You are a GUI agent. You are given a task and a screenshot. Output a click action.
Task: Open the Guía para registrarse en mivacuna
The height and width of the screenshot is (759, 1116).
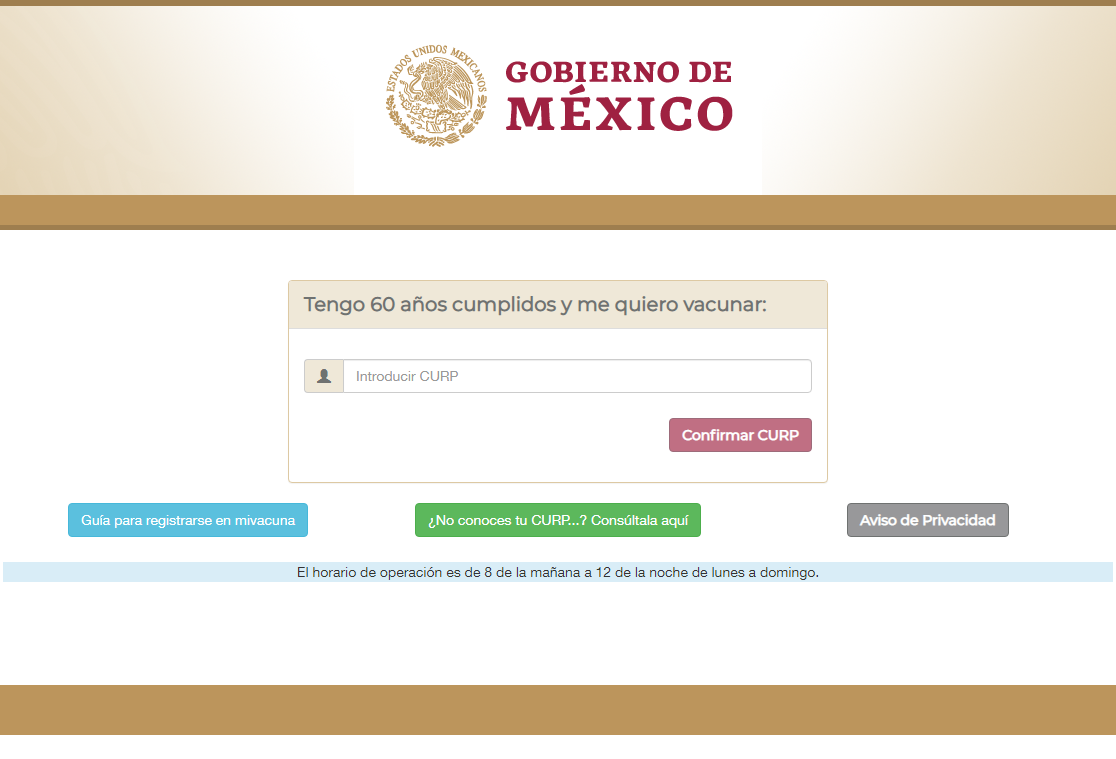click(x=188, y=520)
